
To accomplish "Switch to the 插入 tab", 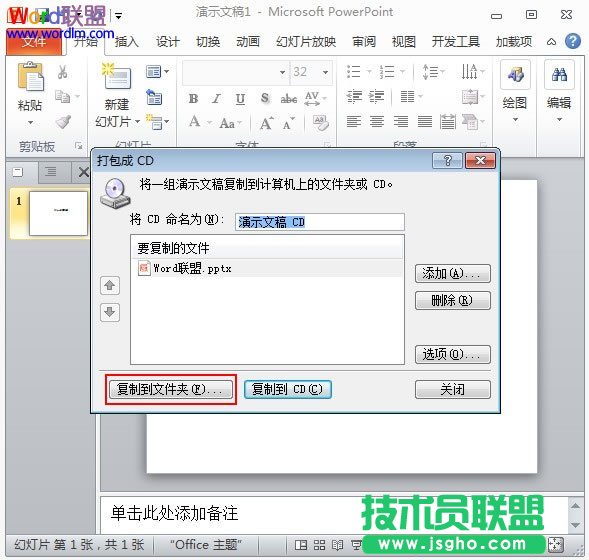I will [x=127, y=41].
